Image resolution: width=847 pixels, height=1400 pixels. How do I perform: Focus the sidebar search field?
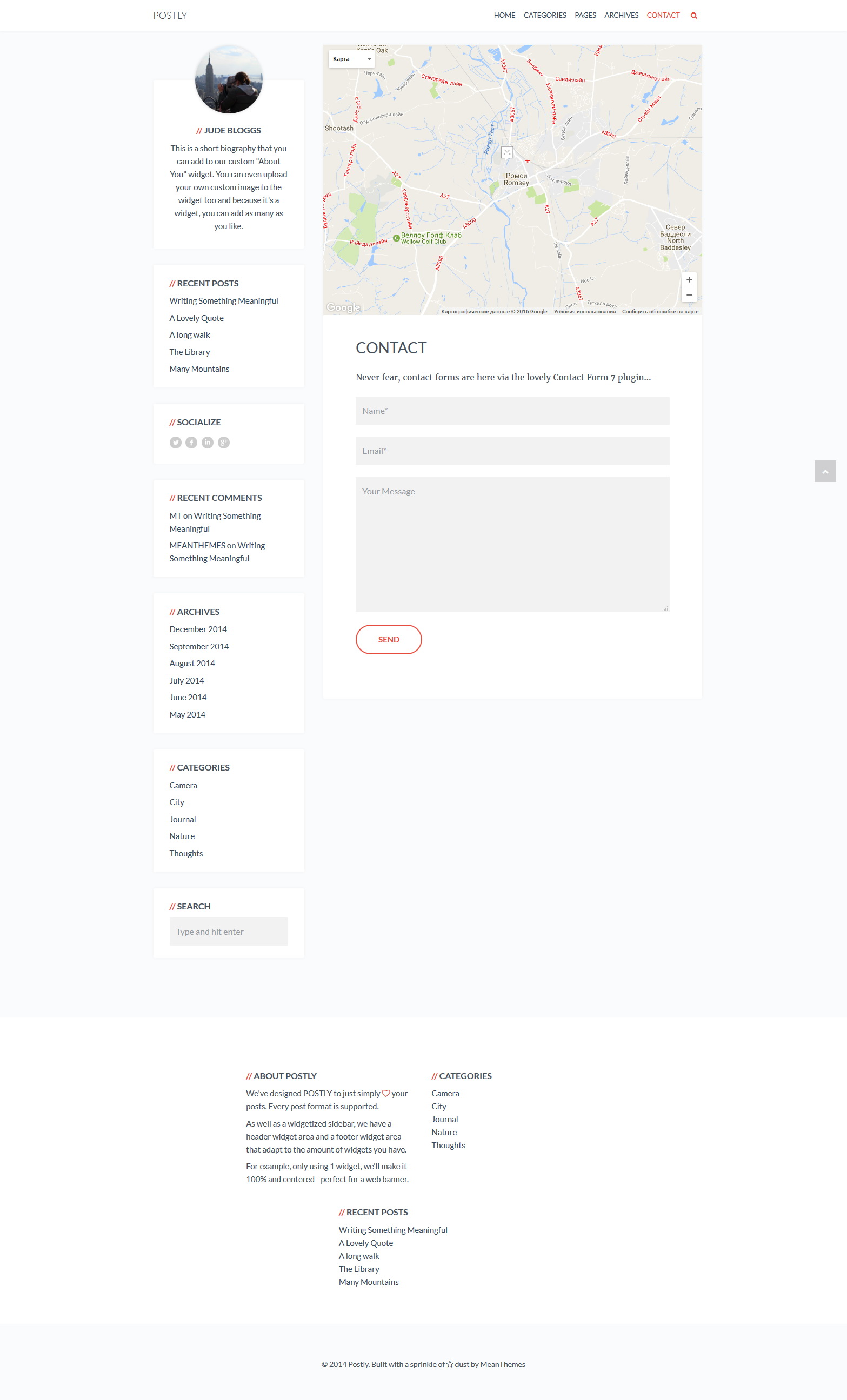[229, 932]
